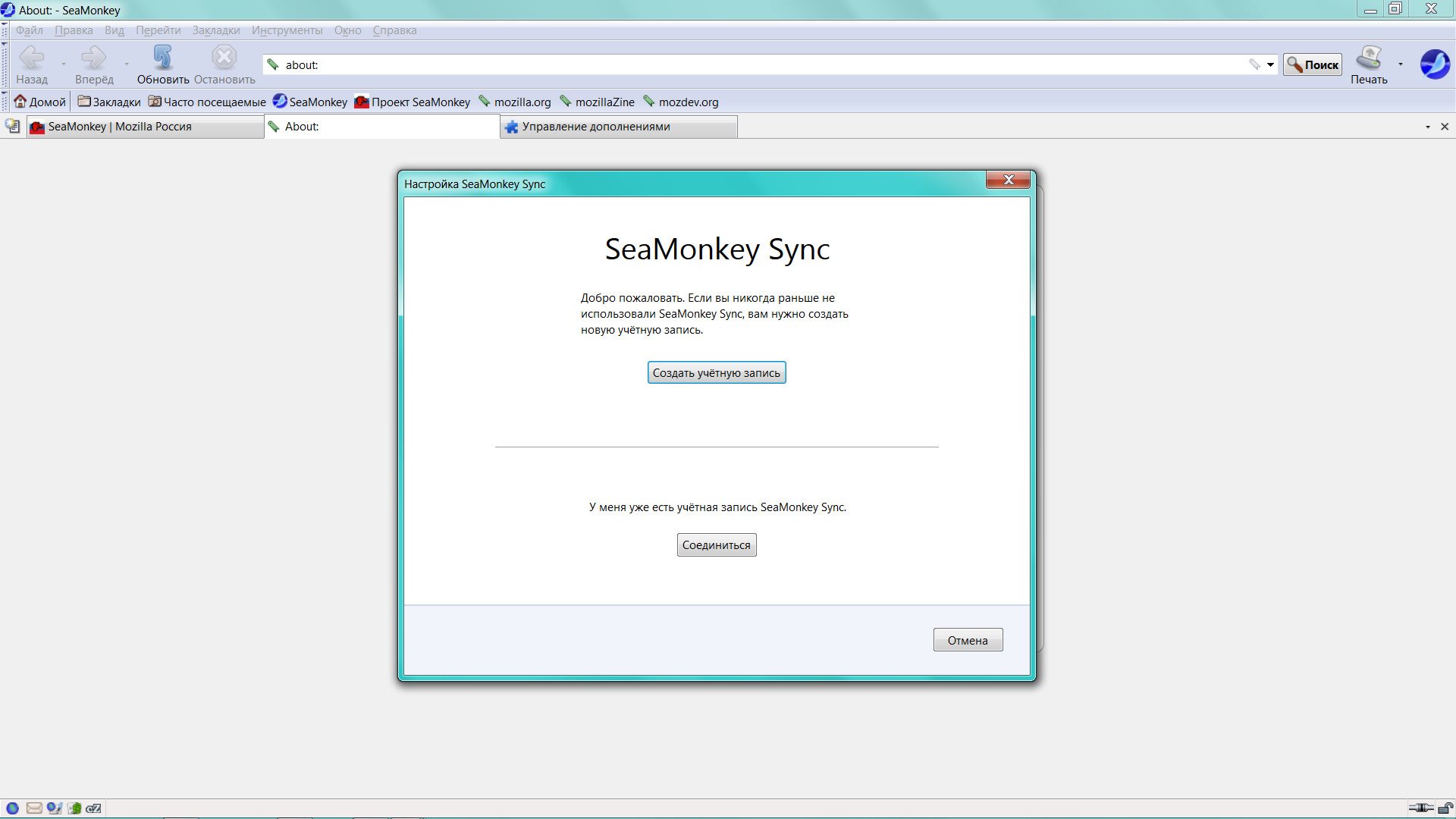Click the SeaMonkey throbber logo in the toolbar

(x=1435, y=64)
